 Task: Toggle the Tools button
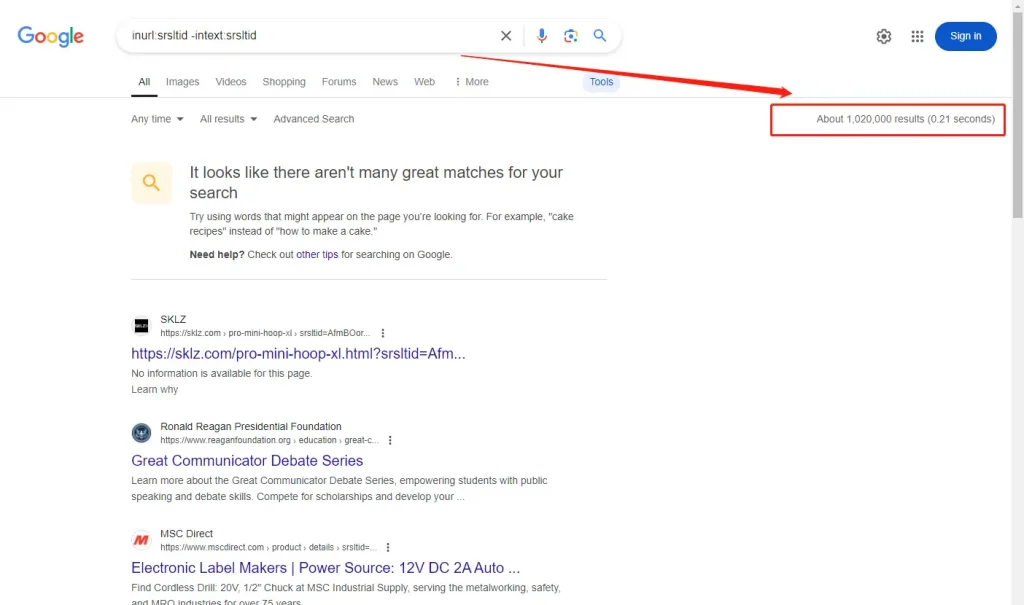click(601, 82)
